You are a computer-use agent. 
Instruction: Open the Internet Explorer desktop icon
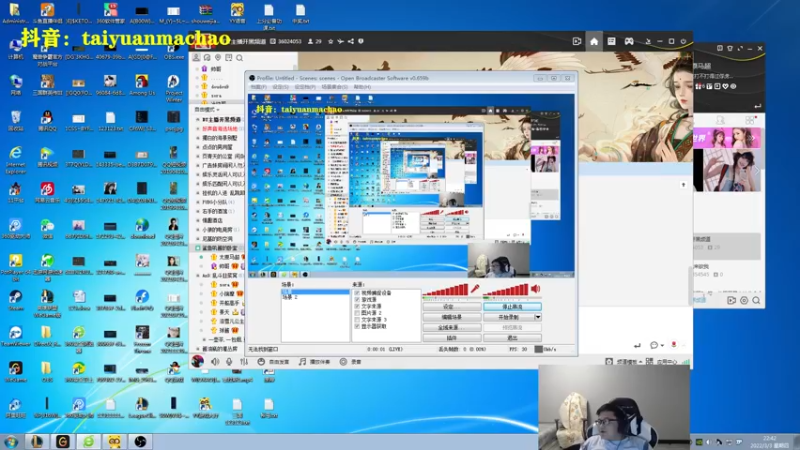(x=15, y=158)
